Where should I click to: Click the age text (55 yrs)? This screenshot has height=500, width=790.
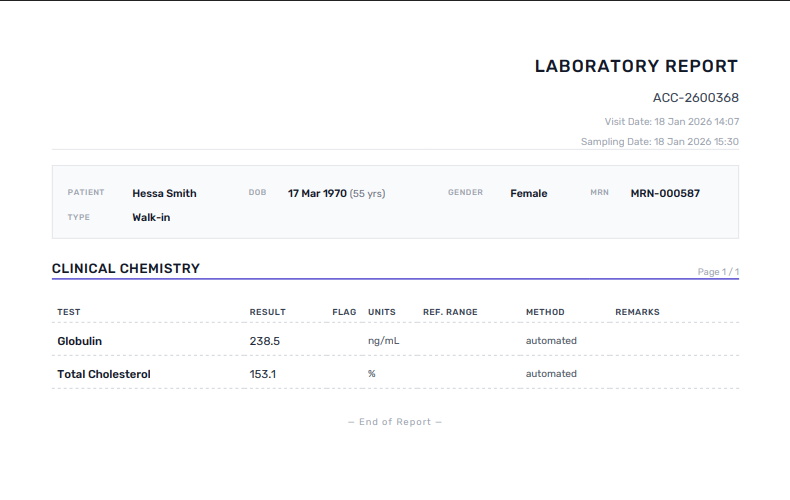point(367,194)
